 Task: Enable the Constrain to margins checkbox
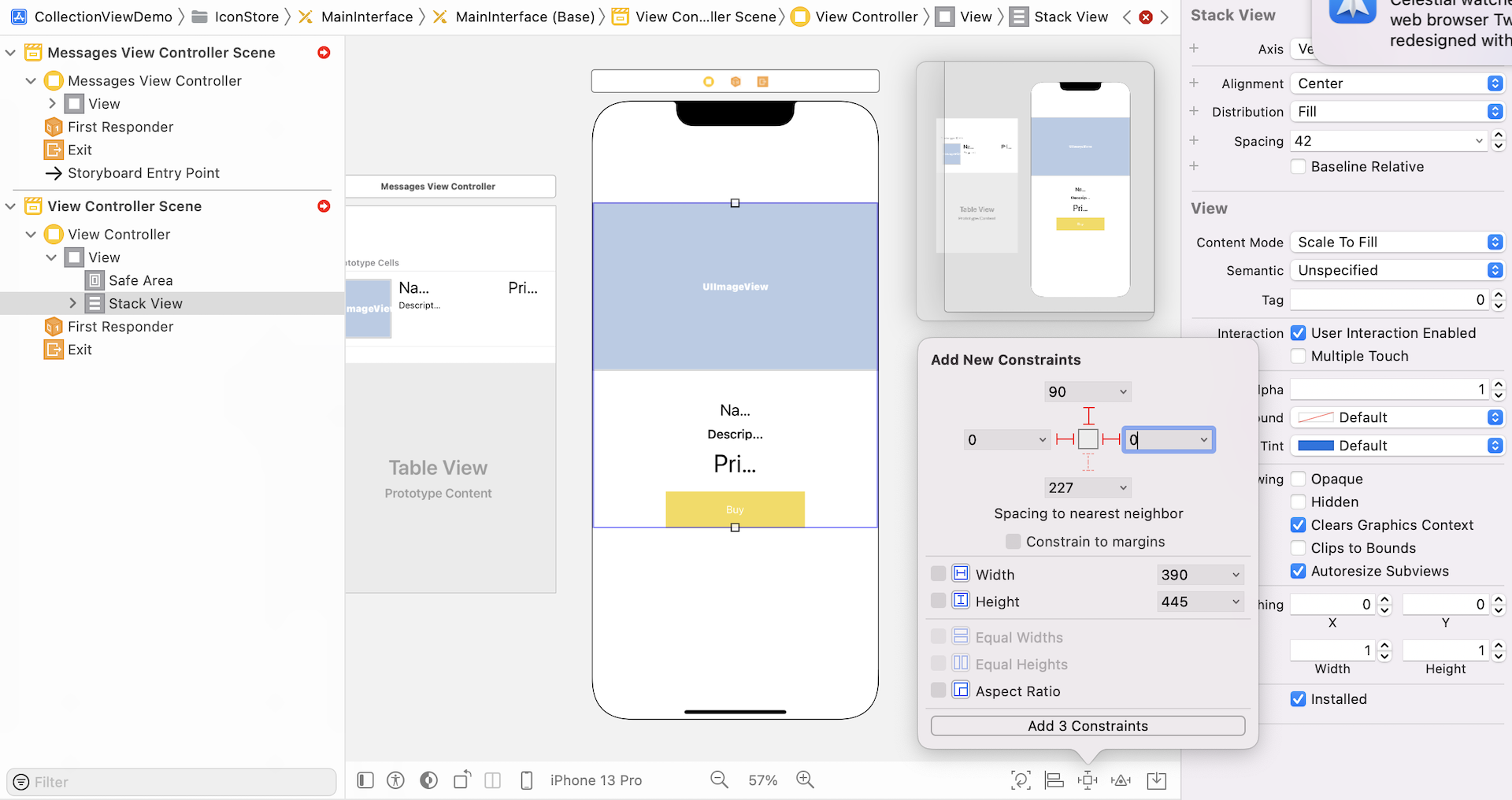pos(1014,542)
